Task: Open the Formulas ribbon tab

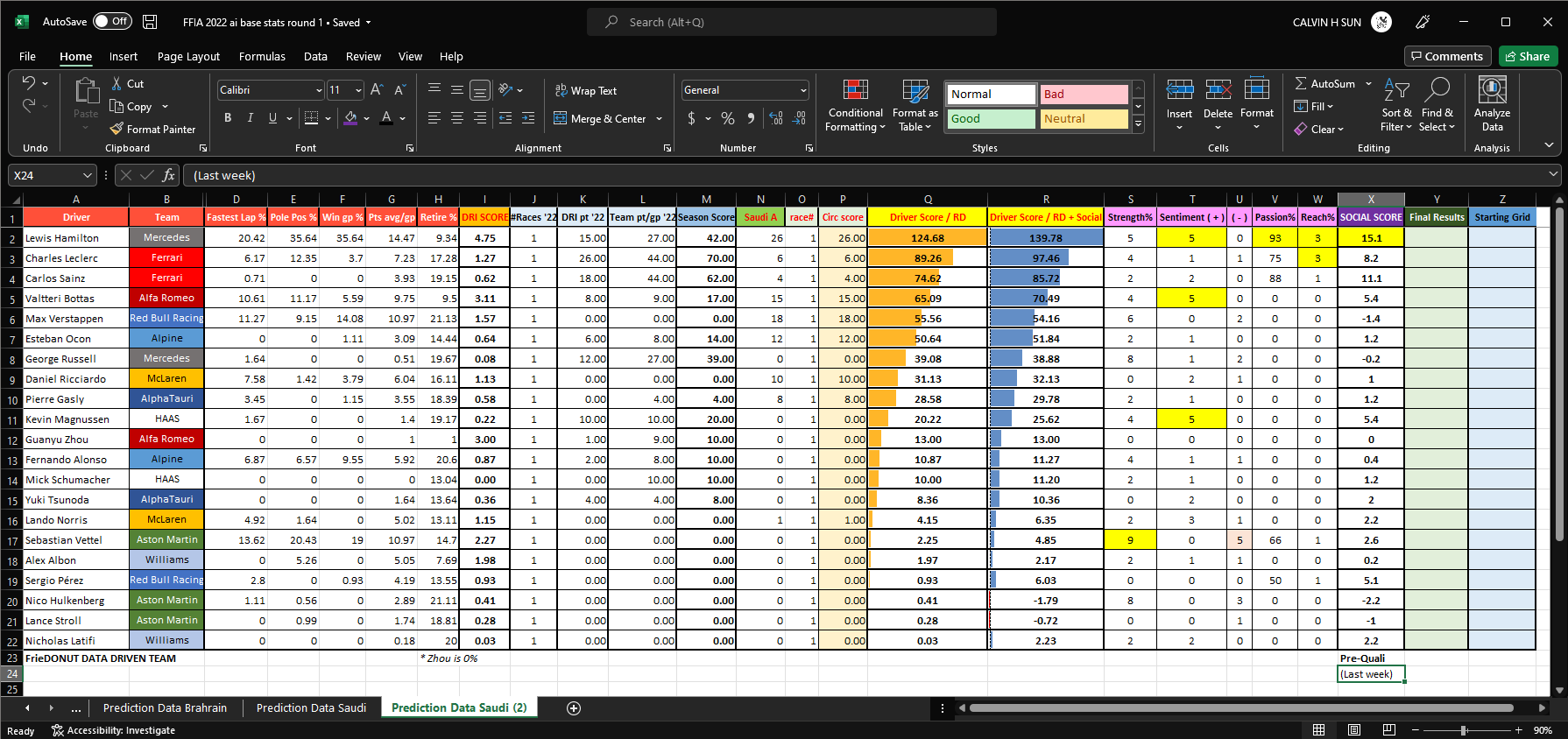Action: [262, 56]
